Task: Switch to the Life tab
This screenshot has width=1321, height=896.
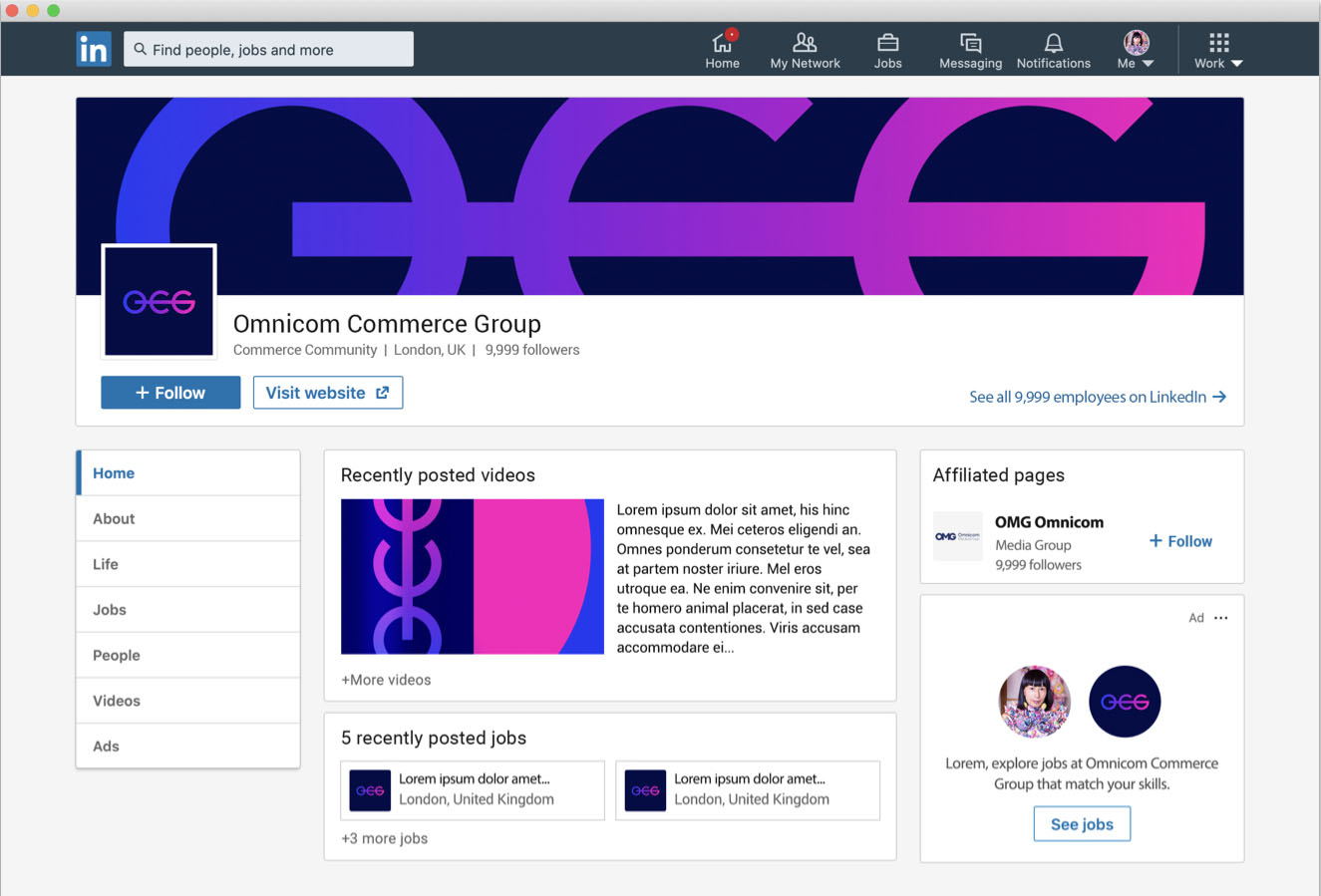Action: (x=188, y=564)
